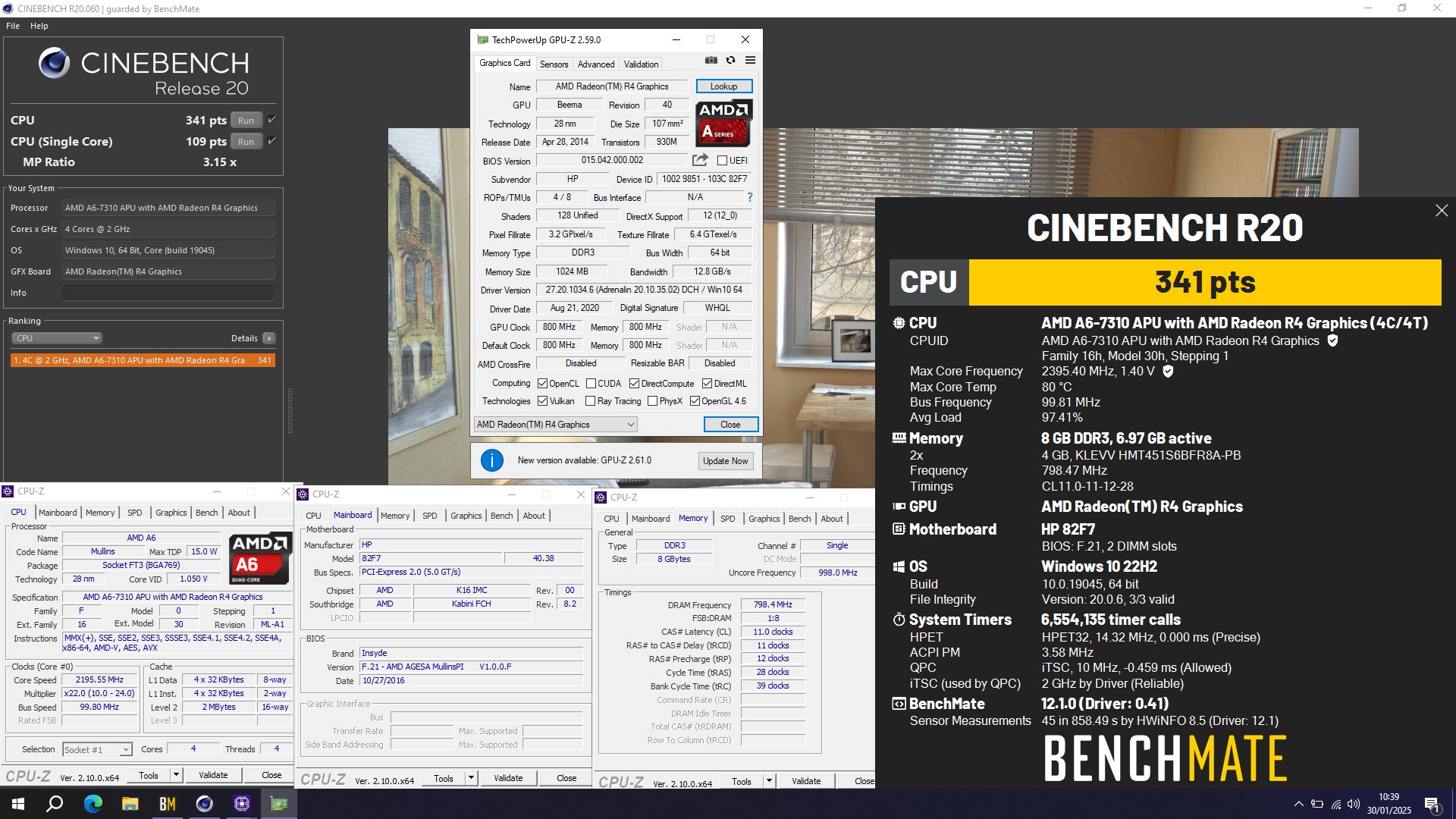Open Tools dropdown arrow in Memory CPU-Z
The width and height of the screenshot is (1456, 819).
pos(769,780)
